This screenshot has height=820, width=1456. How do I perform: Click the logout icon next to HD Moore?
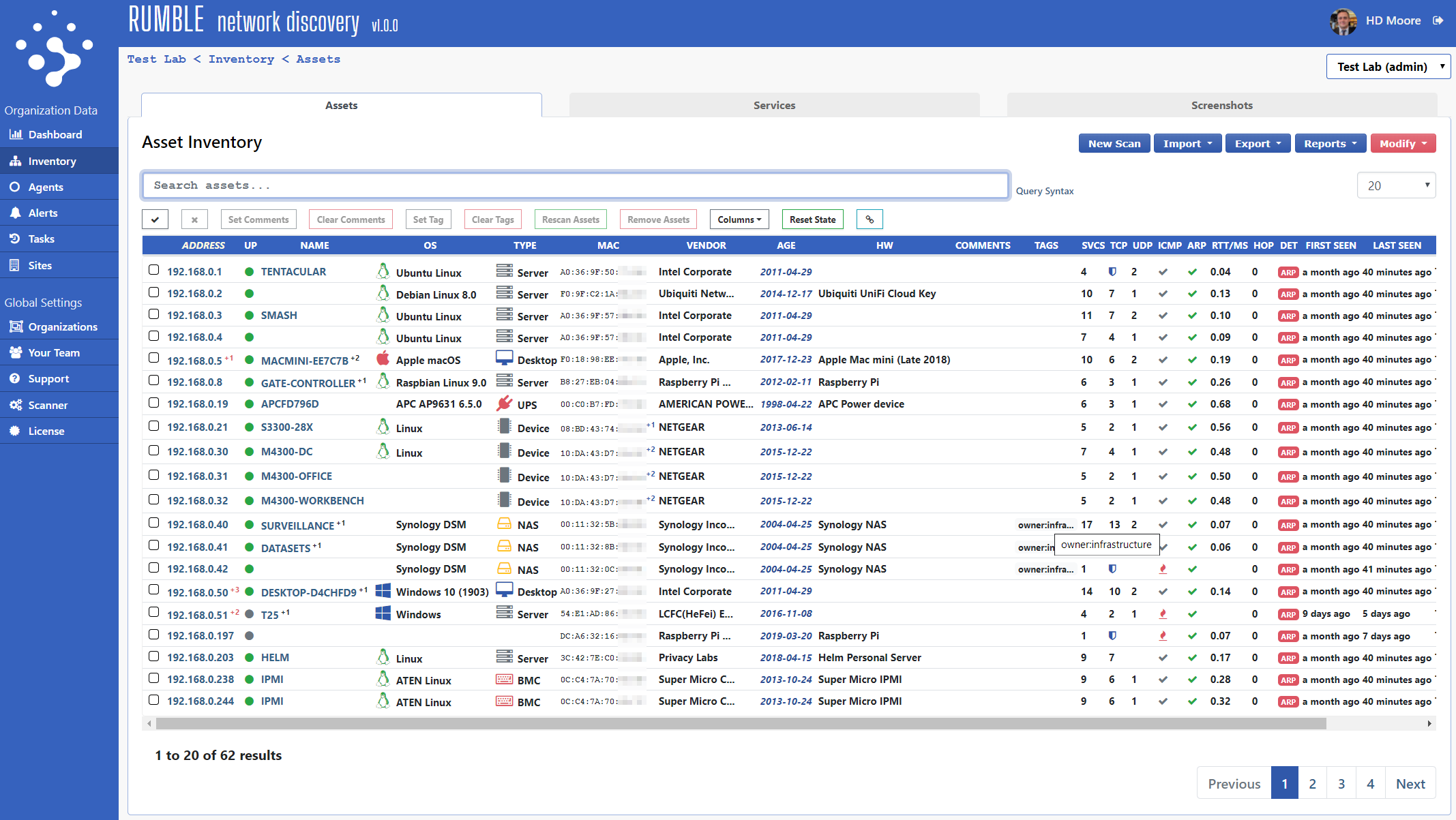click(x=1438, y=20)
